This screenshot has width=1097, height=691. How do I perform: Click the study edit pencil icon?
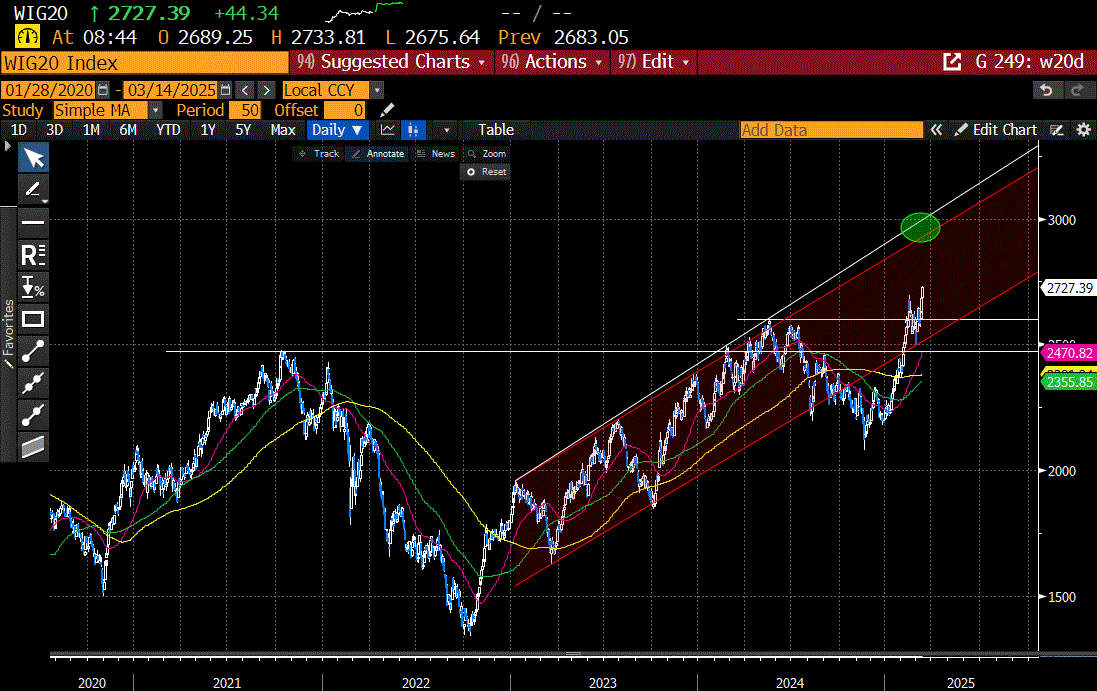(x=387, y=110)
